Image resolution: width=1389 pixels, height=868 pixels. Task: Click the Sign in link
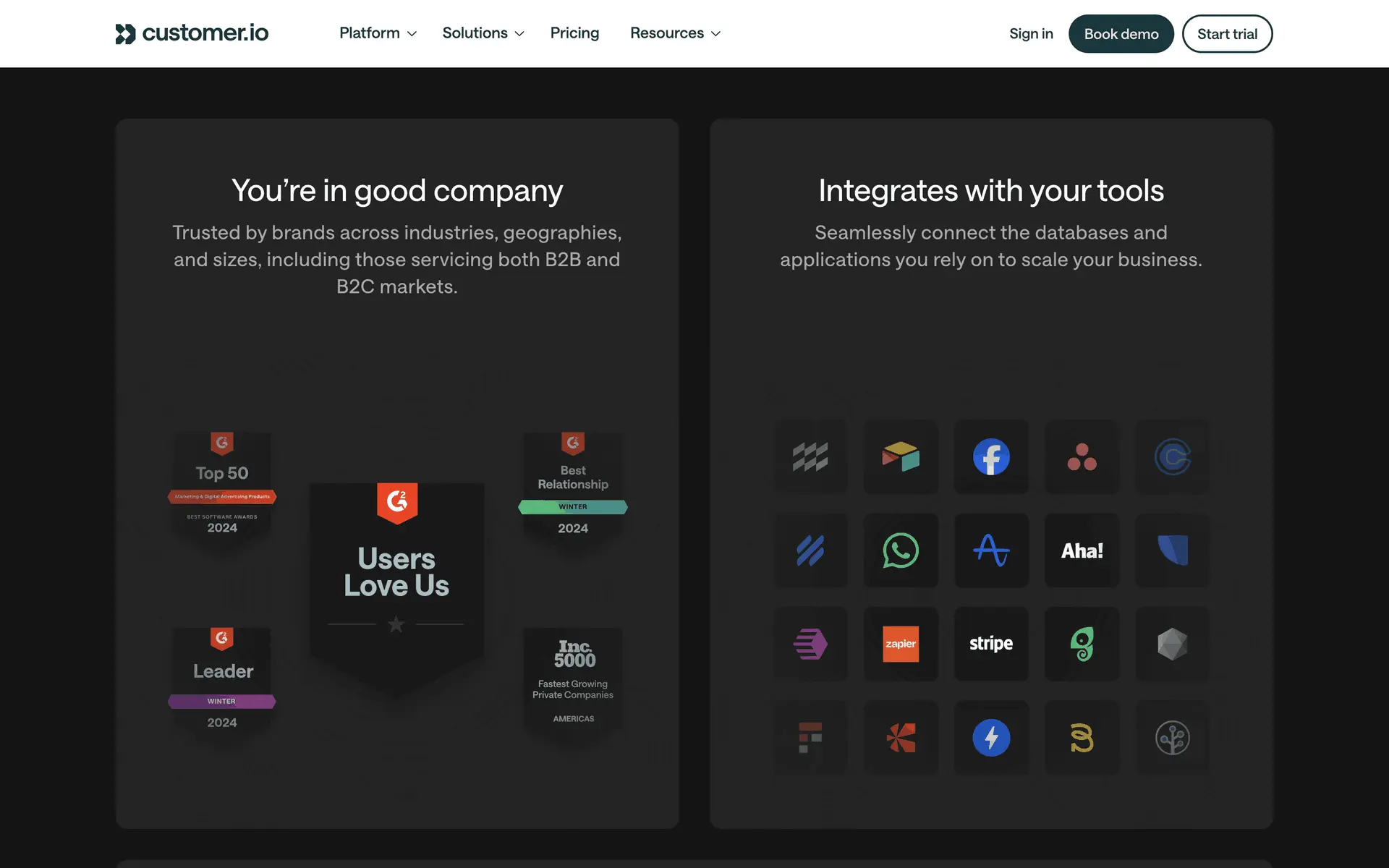pos(1031,34)
